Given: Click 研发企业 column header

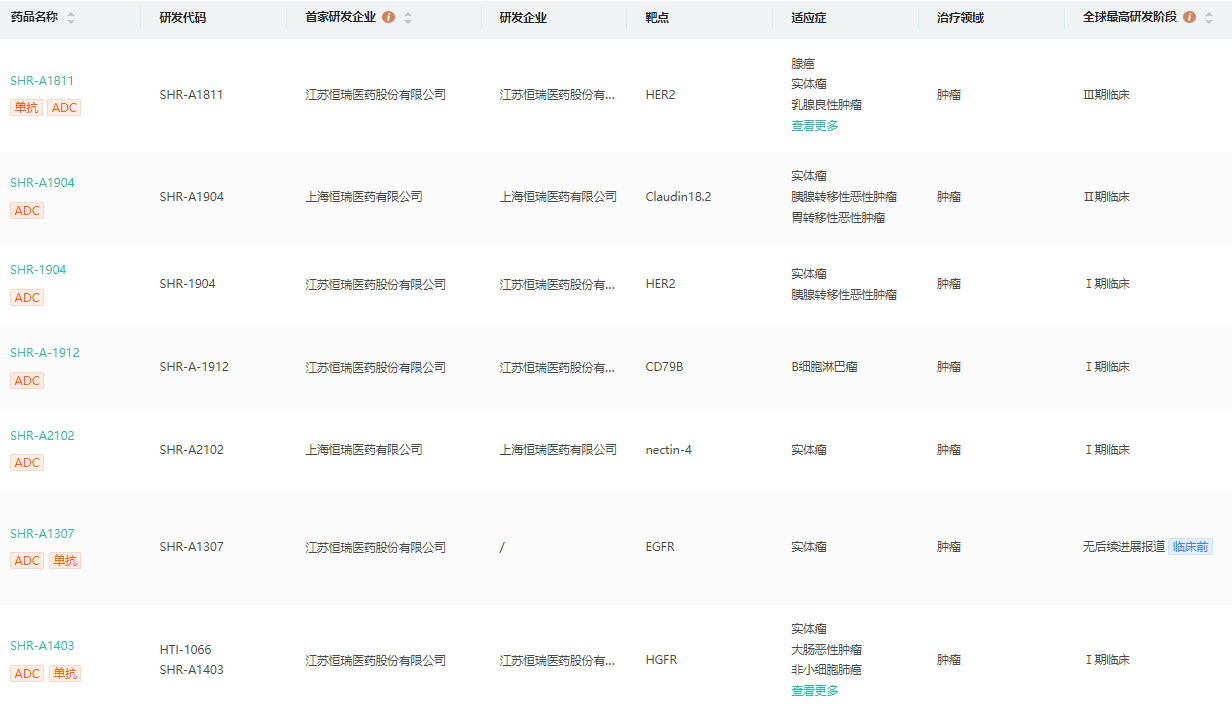Looking at the screenshot, I should pyautogui.click(x=523, y=18).
